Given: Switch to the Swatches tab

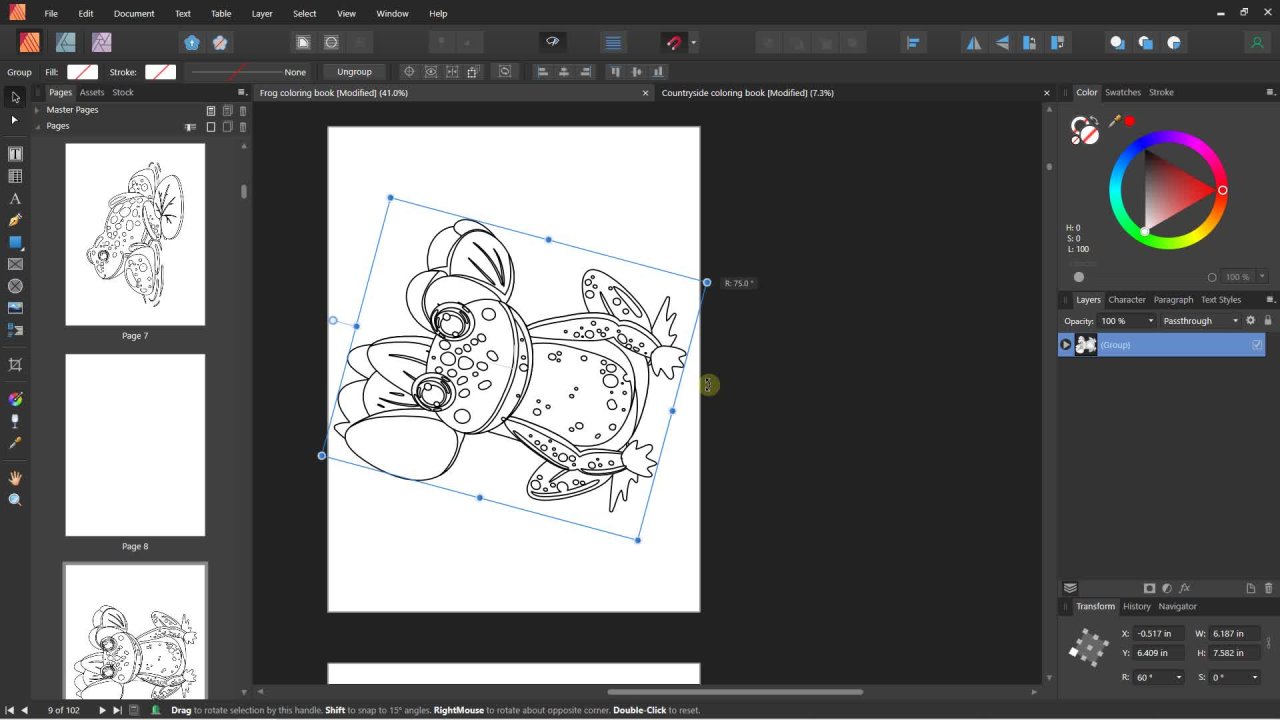Looking at the screenshot, I should 1122,92.
